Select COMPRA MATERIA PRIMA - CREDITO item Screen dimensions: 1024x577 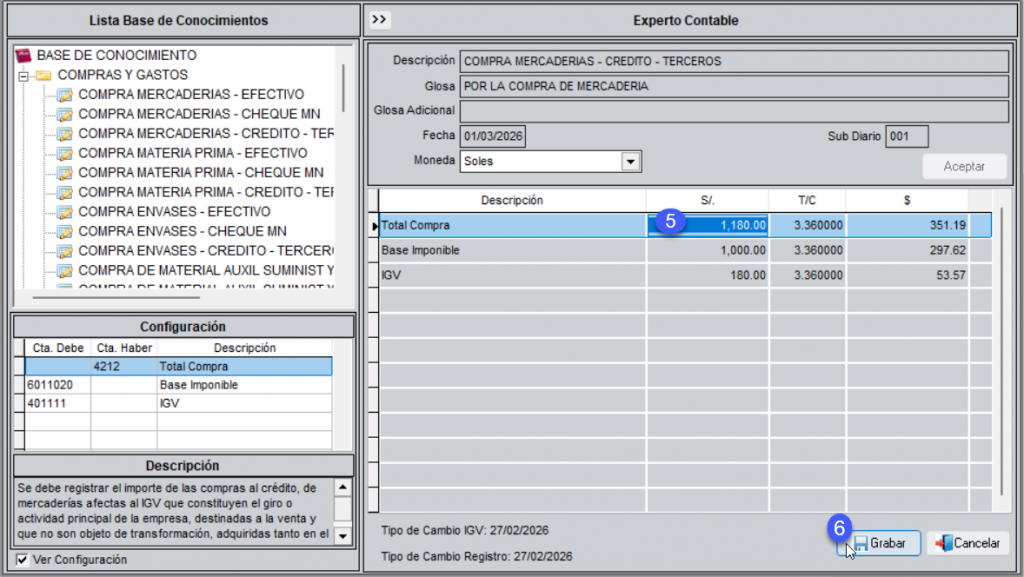[x=206, y=193]
